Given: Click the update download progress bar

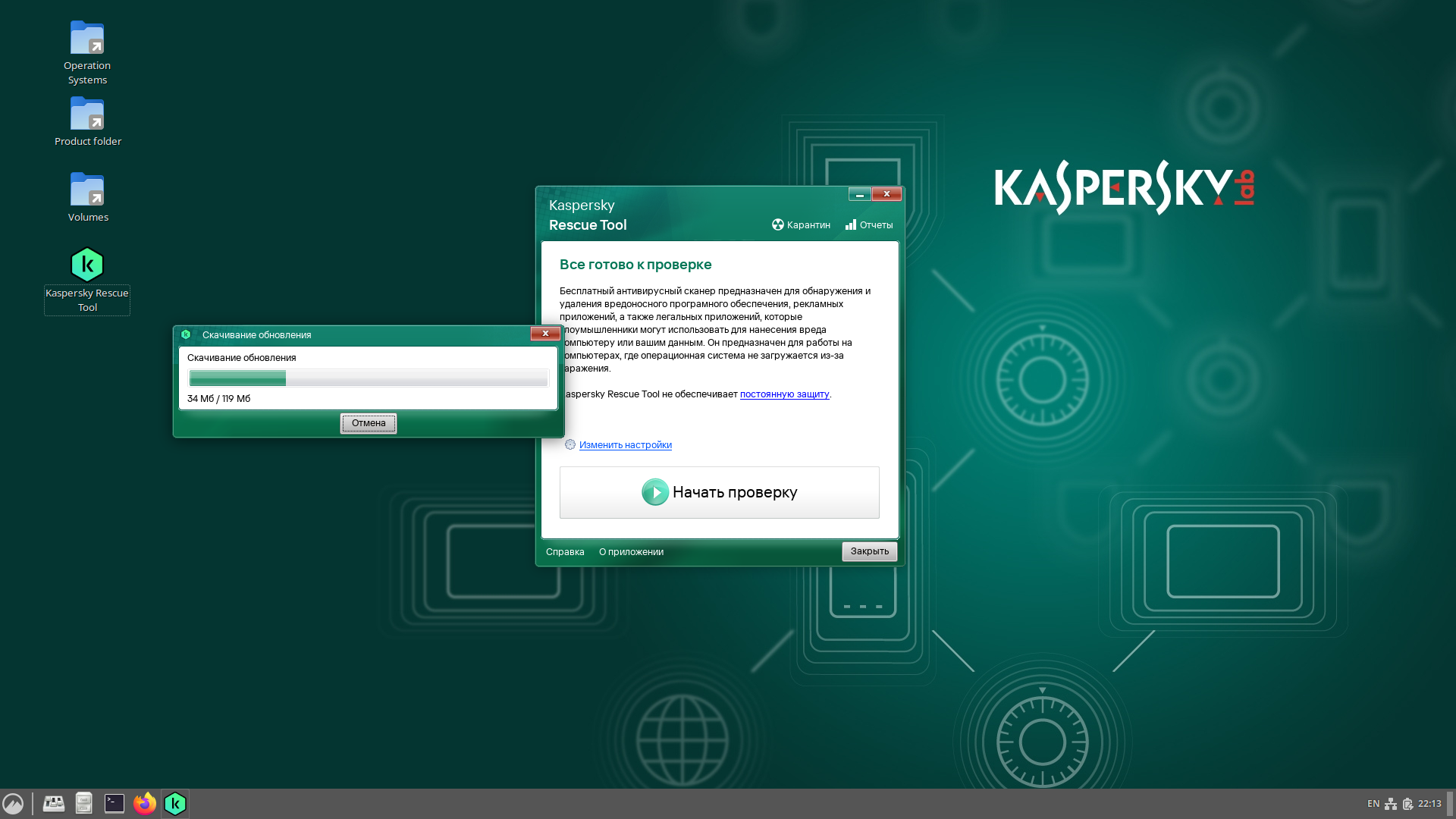Looking at the screenshot, I should [369, 378].
